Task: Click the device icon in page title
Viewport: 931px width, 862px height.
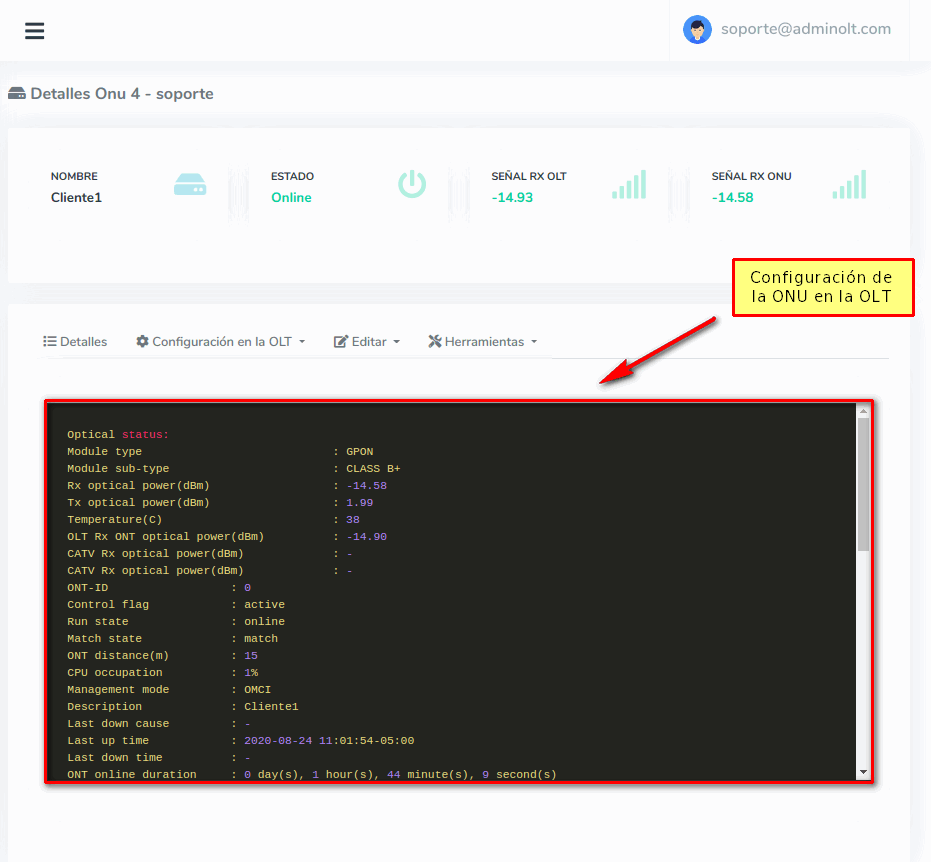Action: click(x=17, y=94)
